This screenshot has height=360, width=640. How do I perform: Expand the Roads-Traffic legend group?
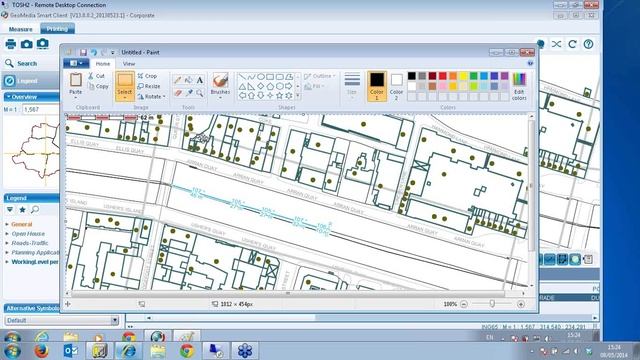coord(7,243)
